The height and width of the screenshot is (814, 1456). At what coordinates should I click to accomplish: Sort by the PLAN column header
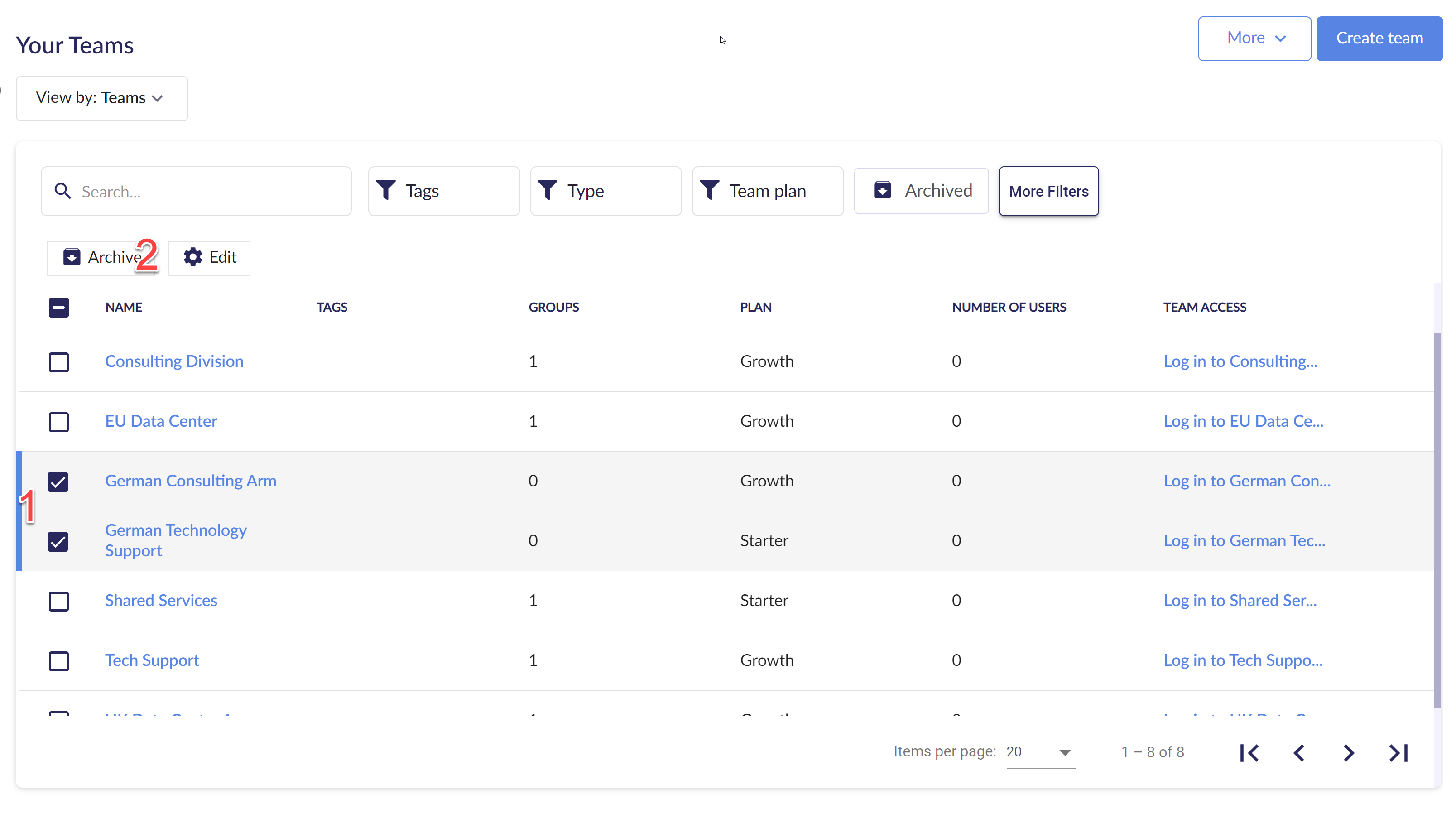[756, 308]
